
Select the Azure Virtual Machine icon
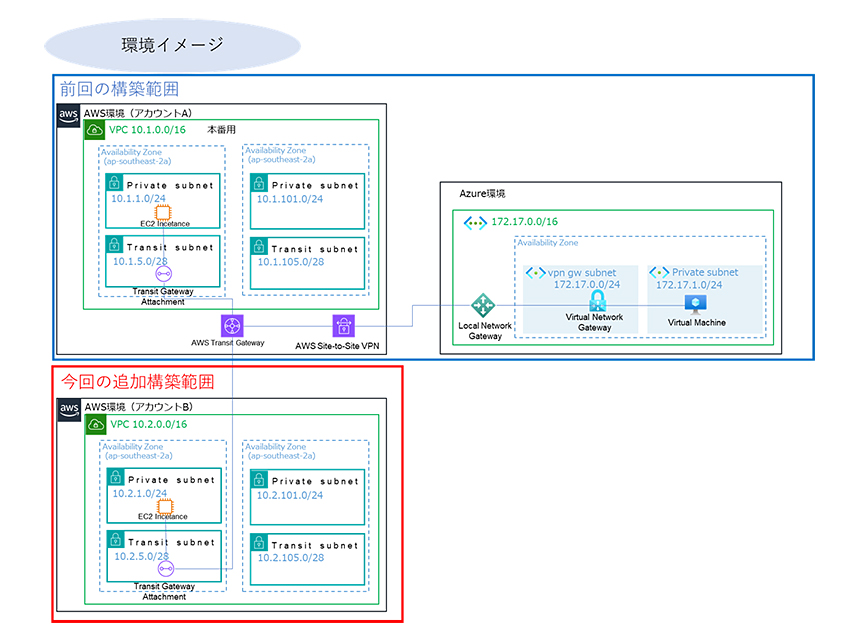point(695,303)
